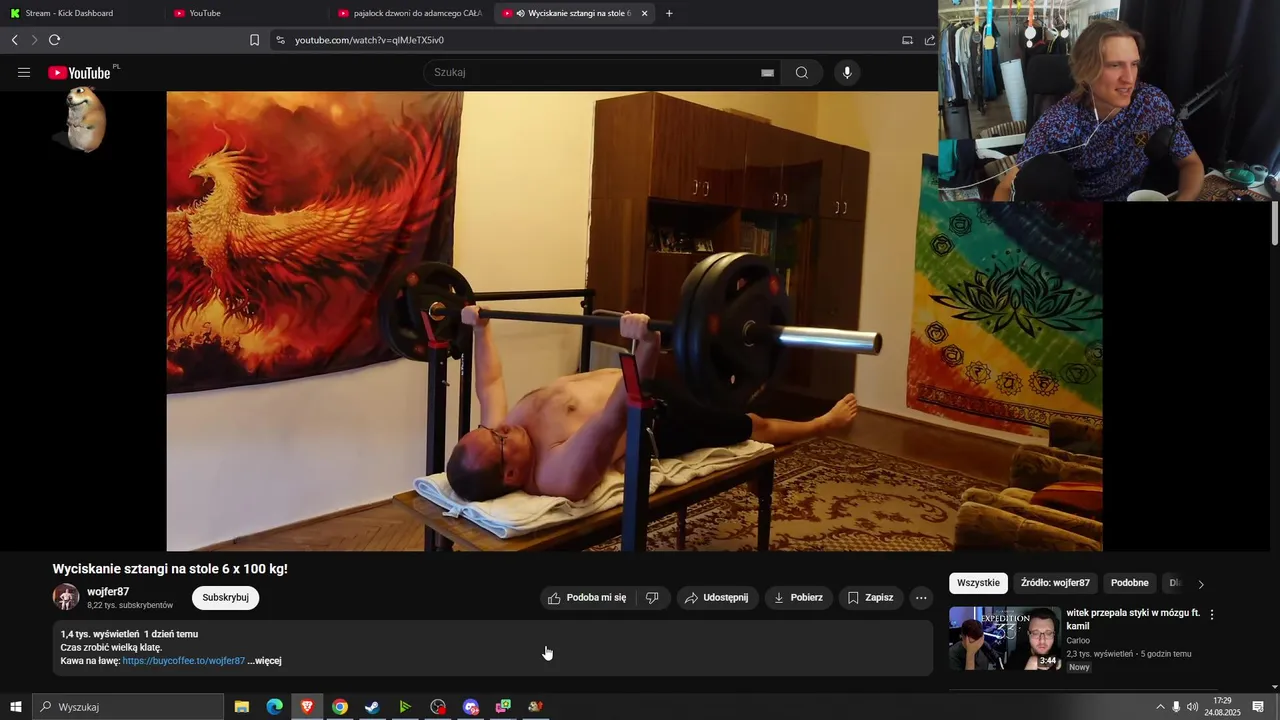Dislike the video with thumbs-down icon
The image size is (1280, 720).
click(652, 598)
